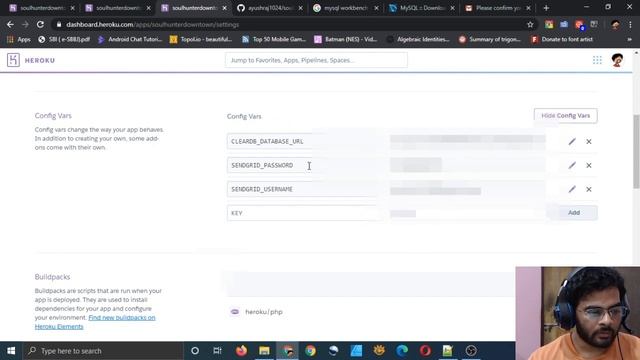Switch to the MySQL Download tab

click(422, 8)
